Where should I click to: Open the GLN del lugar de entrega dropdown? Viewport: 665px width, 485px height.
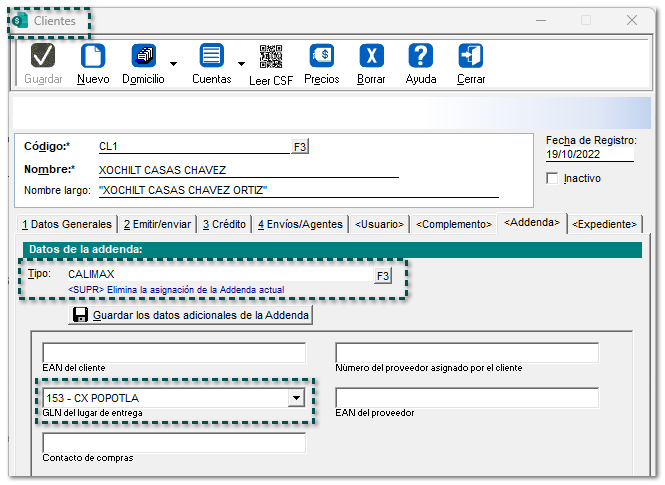point(295,398)
